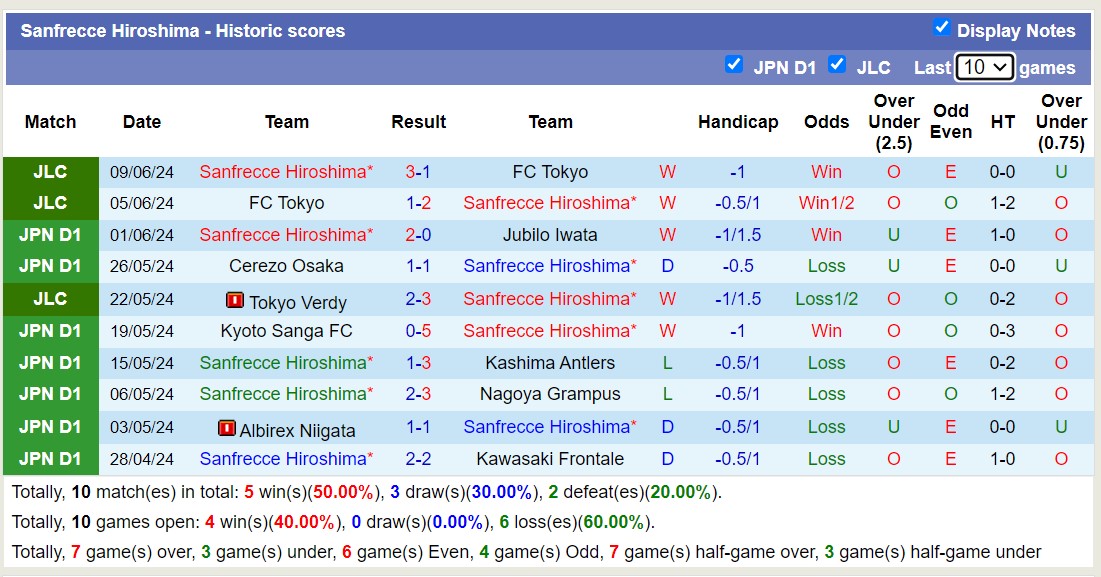Click the Handicap column header
1101x577 pixels.
coord(738,122)
